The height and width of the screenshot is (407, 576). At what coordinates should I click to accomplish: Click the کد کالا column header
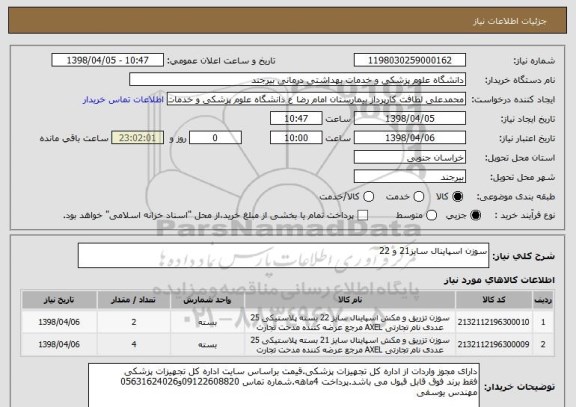[x=494, y=300]
